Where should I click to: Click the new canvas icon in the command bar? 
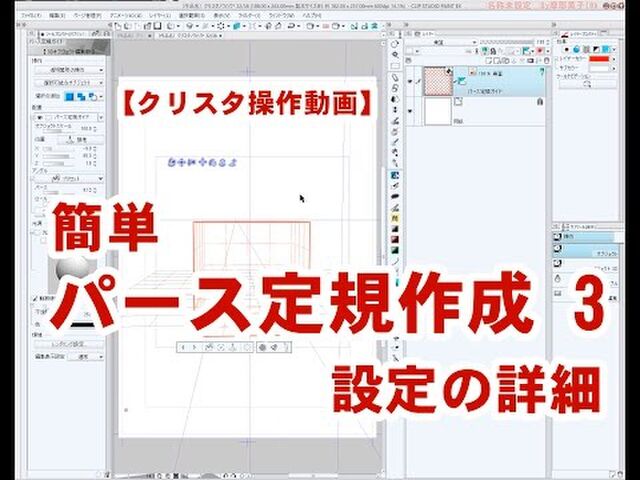coord(118,26)
